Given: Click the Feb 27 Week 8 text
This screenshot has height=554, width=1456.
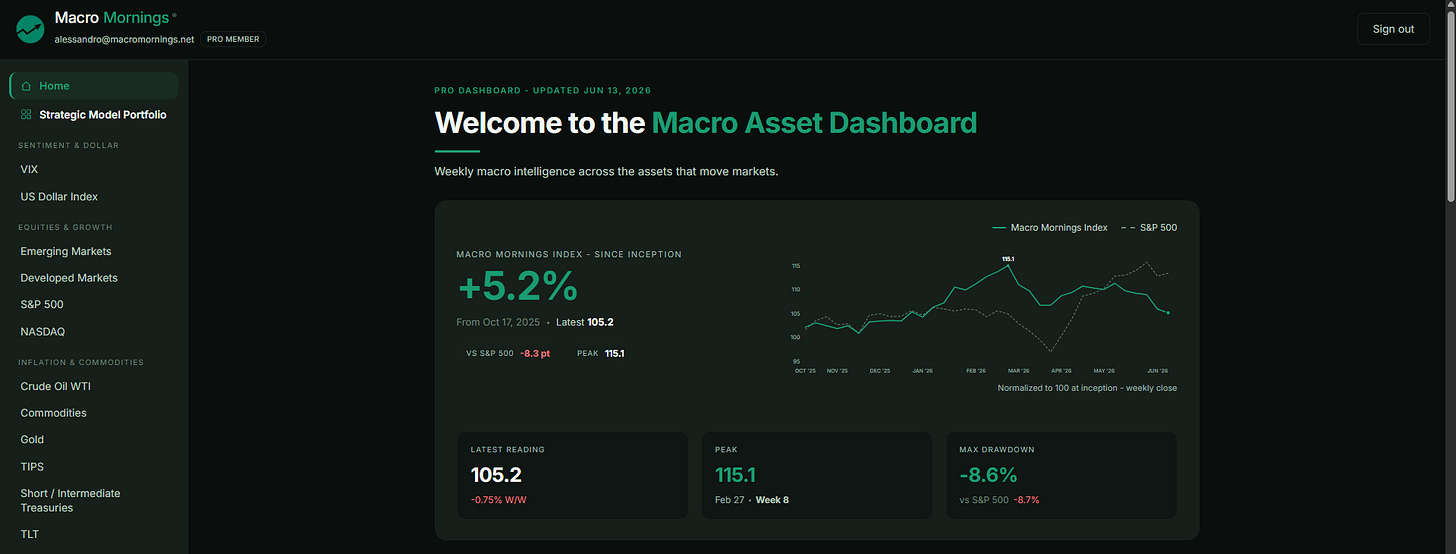Looking at the screenshot, I should (752, 500).
